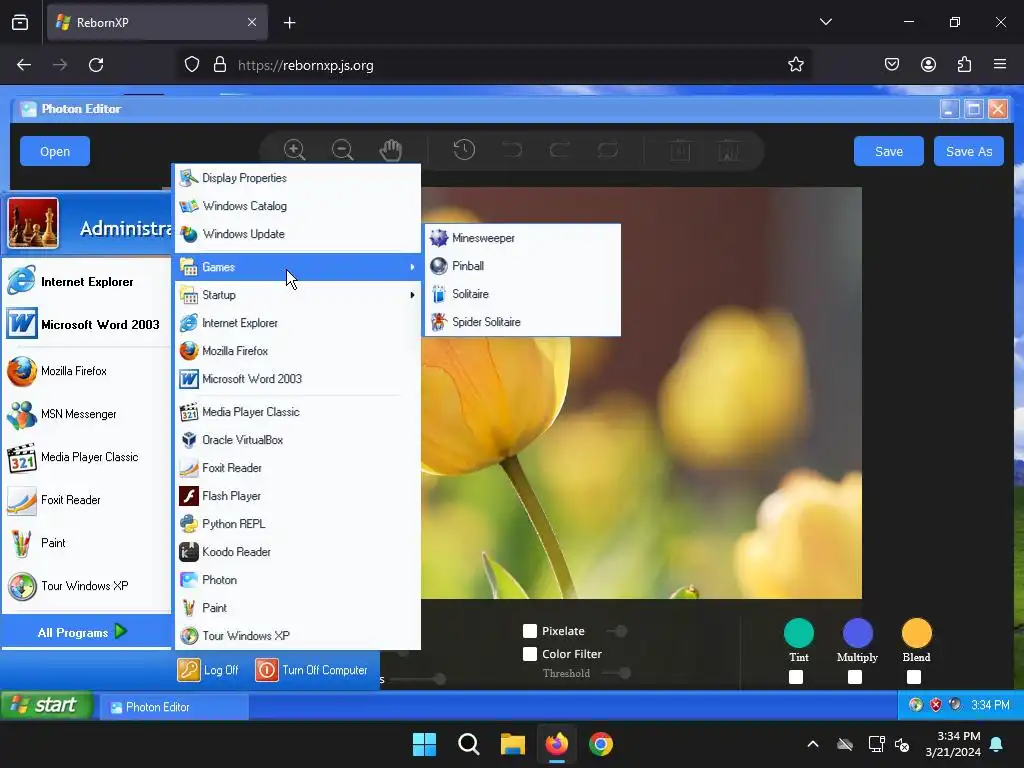Tick the checkbox under Blend
This screenshot has height=768, width=1024.
pyautogui.click(x=914, y=677)
